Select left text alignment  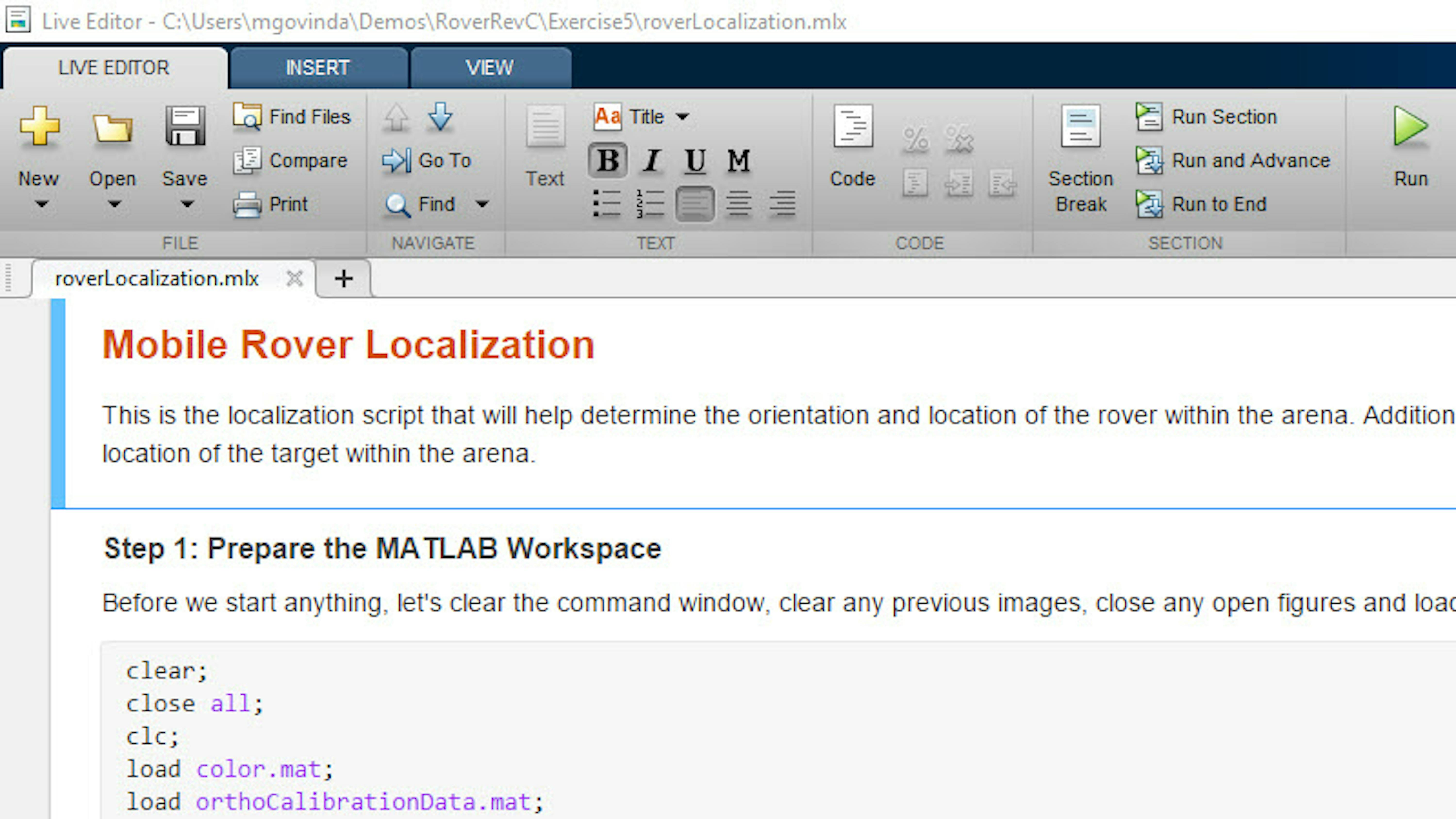click(695, 204)
